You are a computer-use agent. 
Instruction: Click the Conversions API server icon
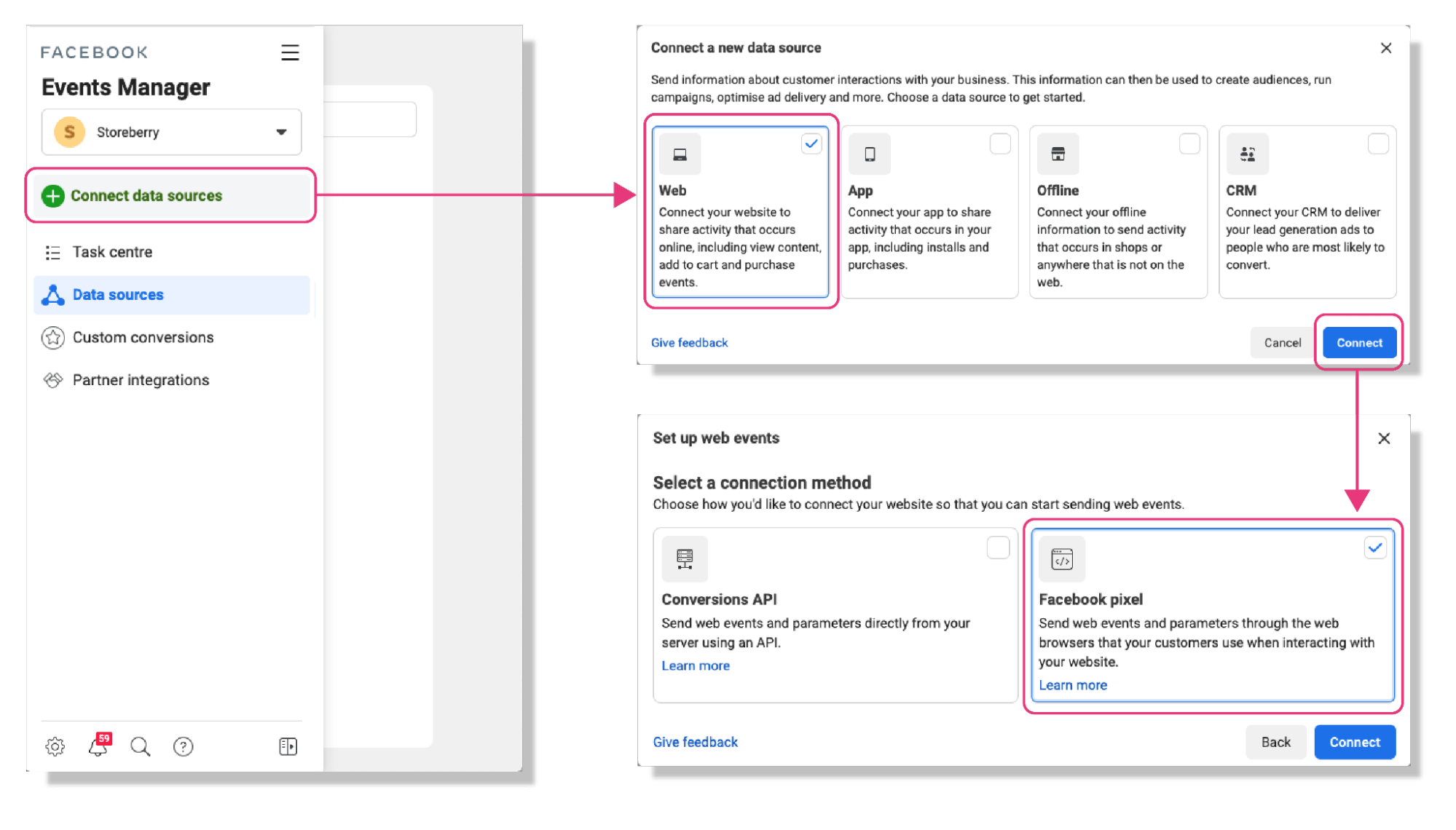point(685,558)
